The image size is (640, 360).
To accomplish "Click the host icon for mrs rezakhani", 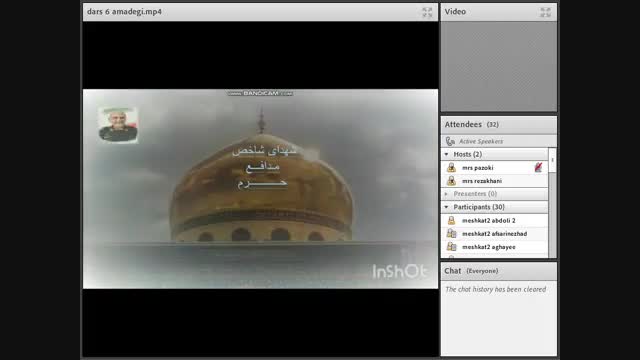I will [x=451, y=180].
